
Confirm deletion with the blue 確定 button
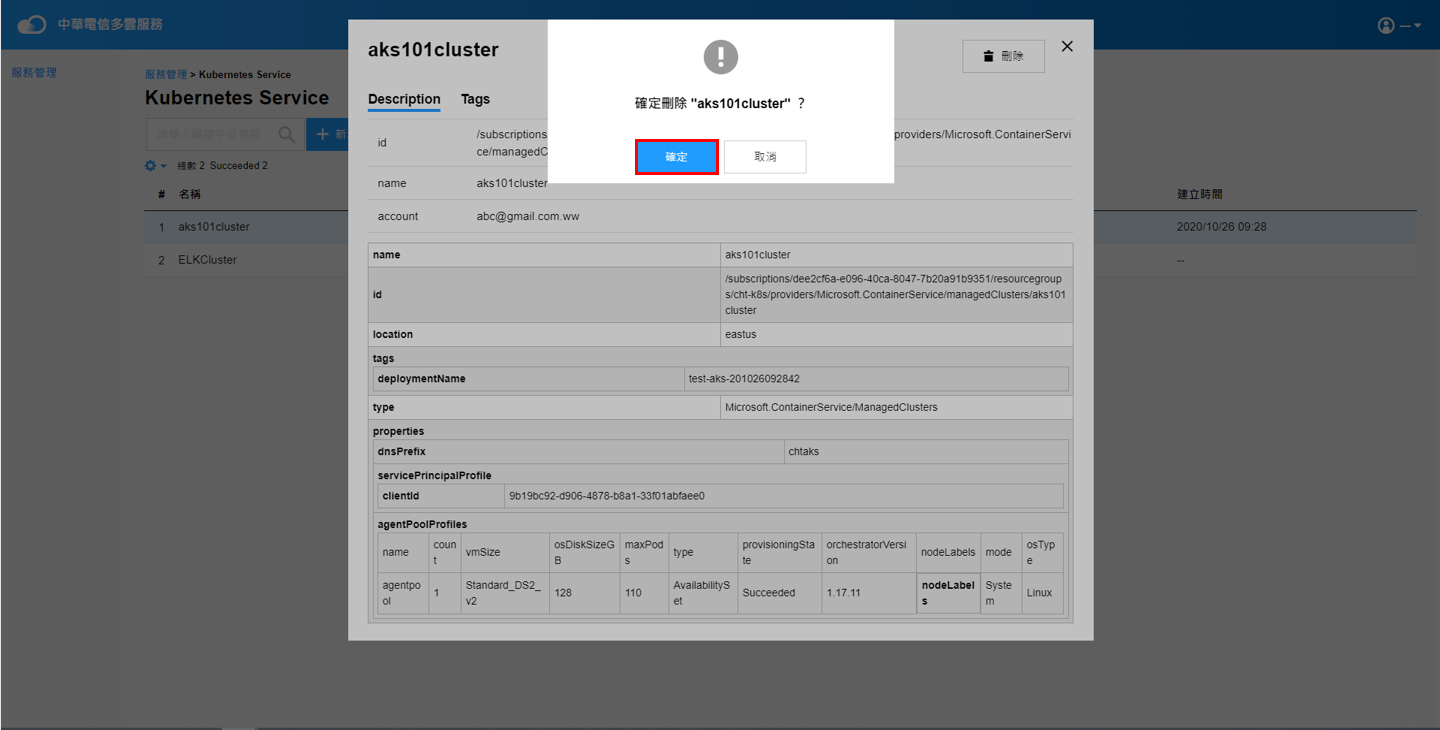coord(677,157)
